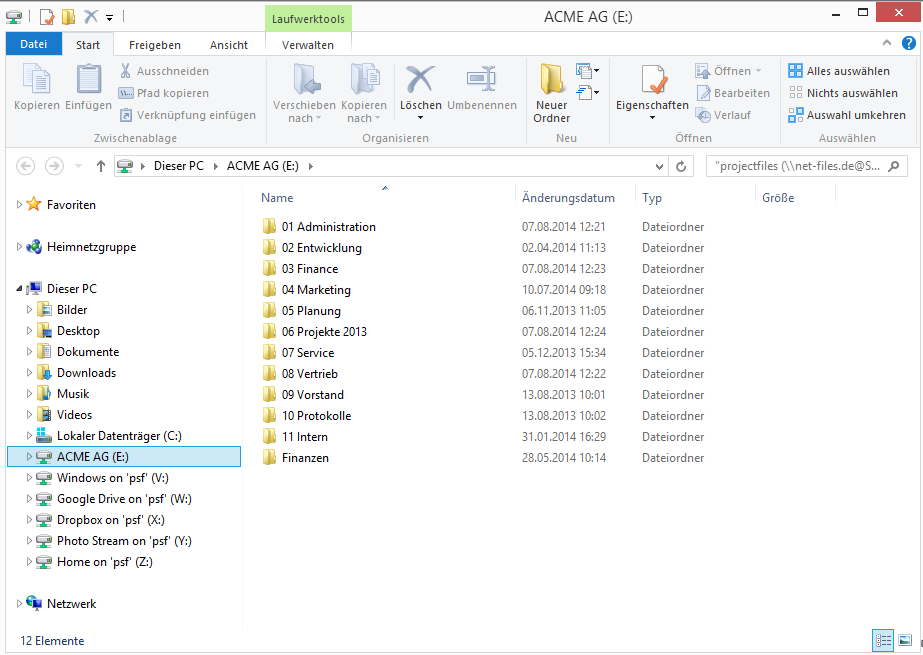This screenshot has width=923, height=655.
Task: Select folder 11 Intern
Action: click(305, 437)
